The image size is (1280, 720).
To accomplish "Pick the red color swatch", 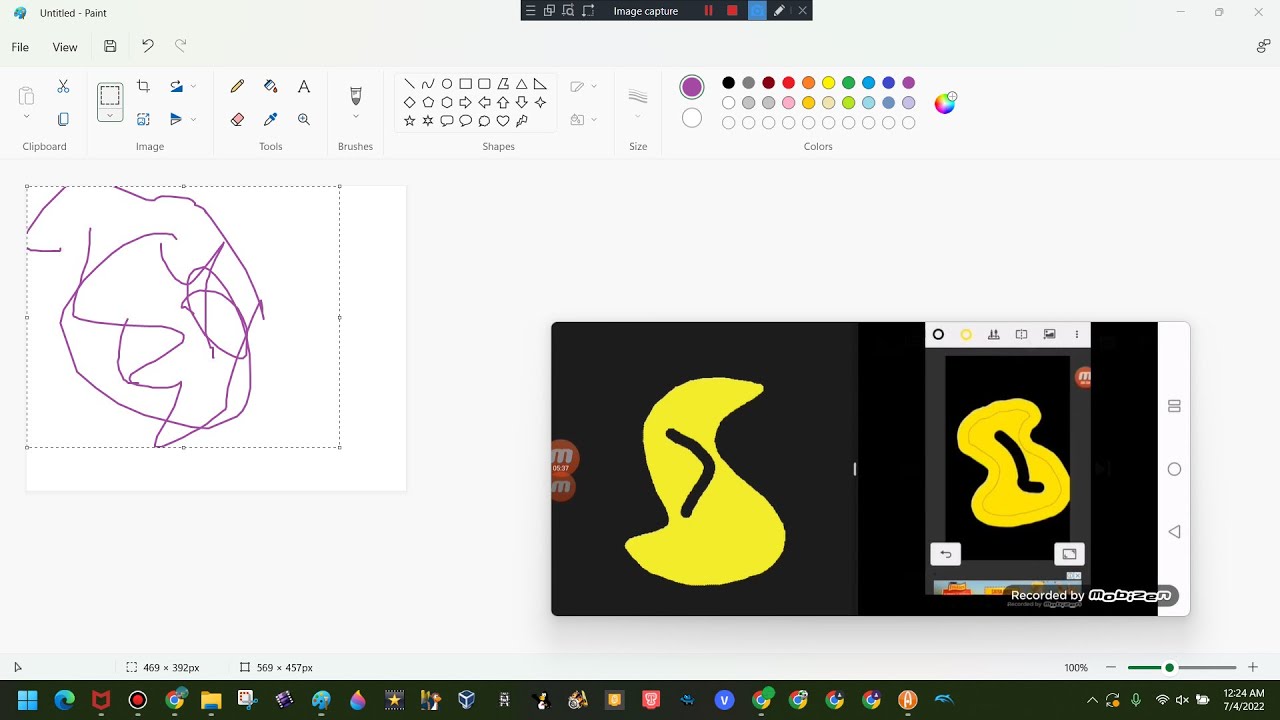I will (x=789, y=83).
